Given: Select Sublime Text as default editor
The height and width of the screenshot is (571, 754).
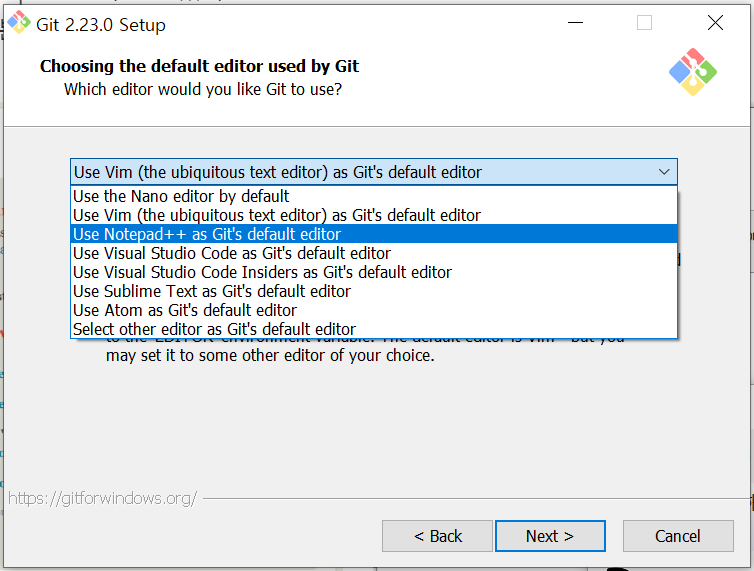Looking at the screenshot, I should point(374,291).
